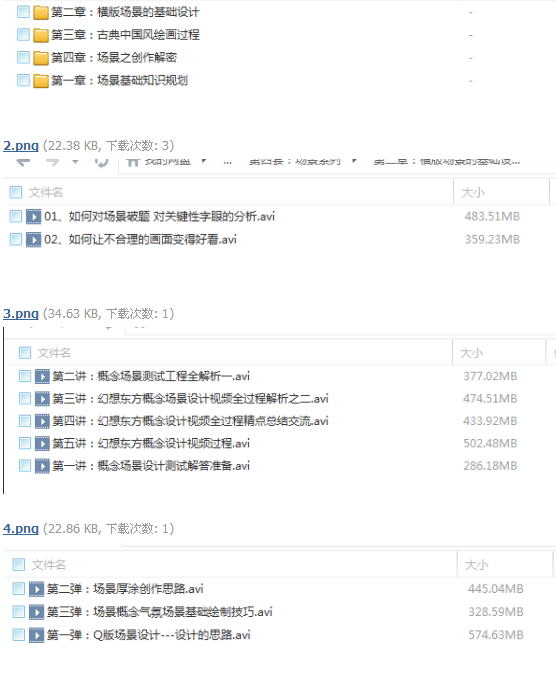Select checkbox of 第五讲:幻想东方概念设计视频过程.avi
Viewport: 556px width, 682px height.
pyautogui.click(x=25, y=443)
